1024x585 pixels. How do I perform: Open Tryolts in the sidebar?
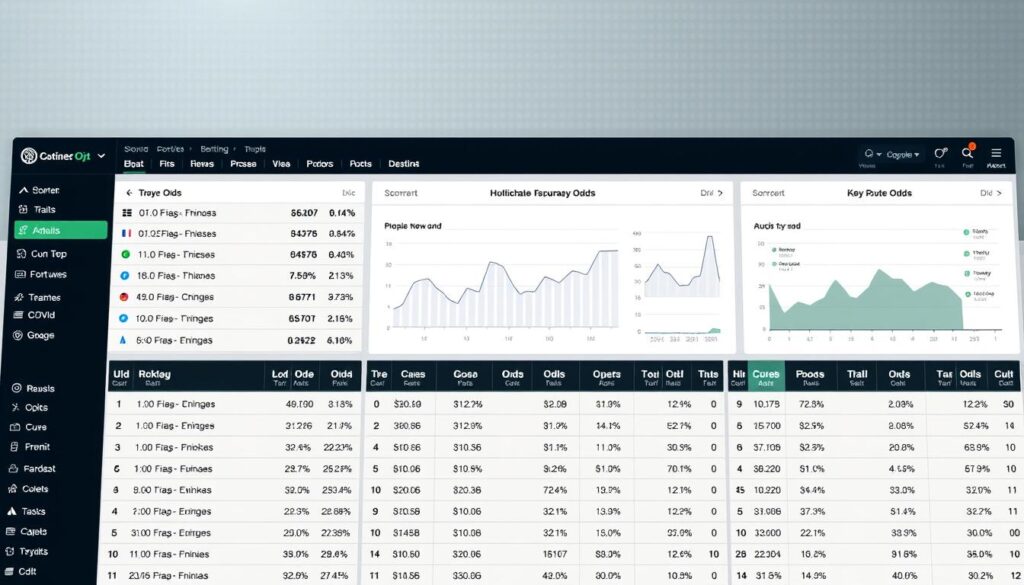click(x=27, y=552)
